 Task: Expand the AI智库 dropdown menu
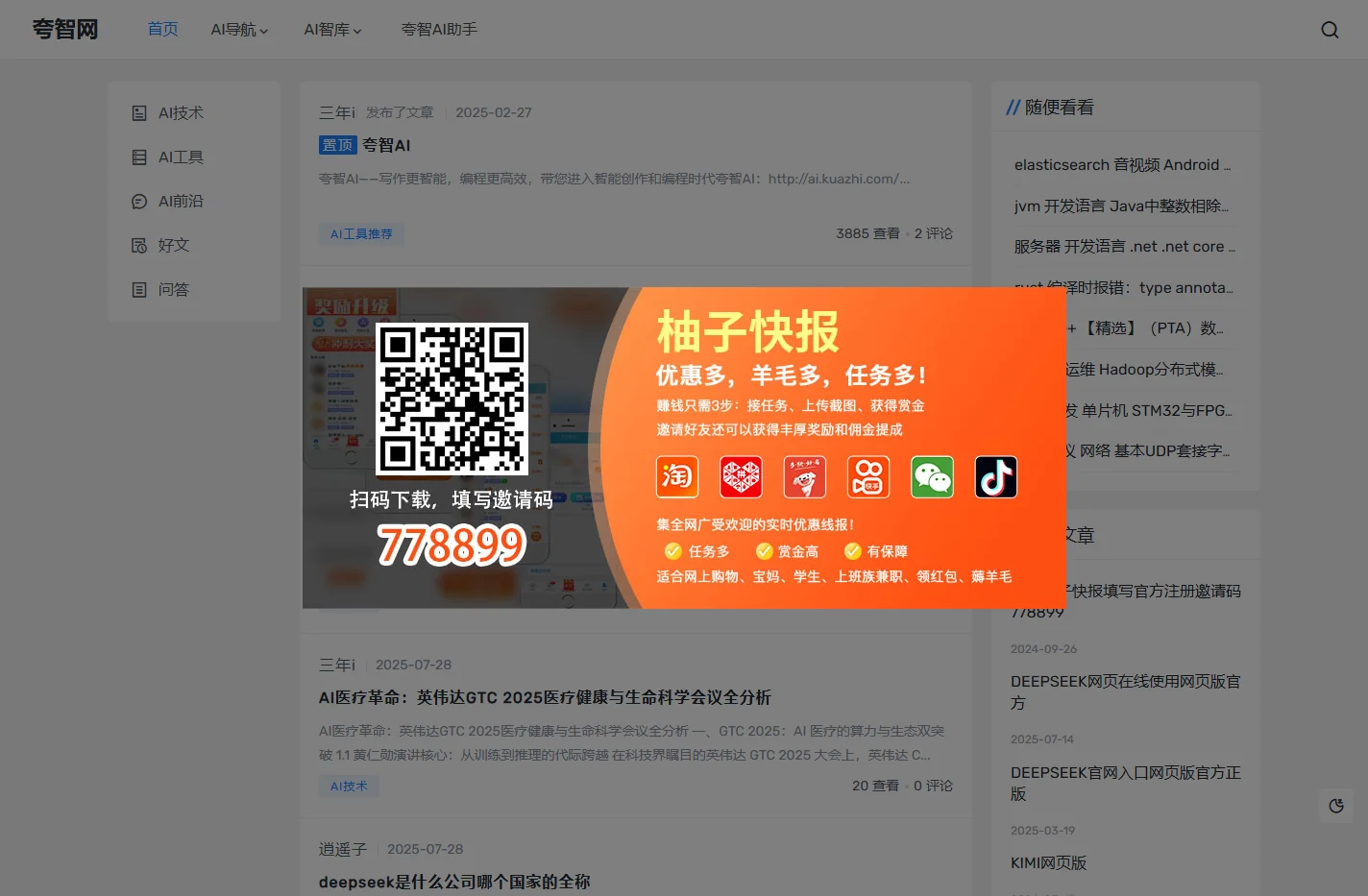pos(332,30)
